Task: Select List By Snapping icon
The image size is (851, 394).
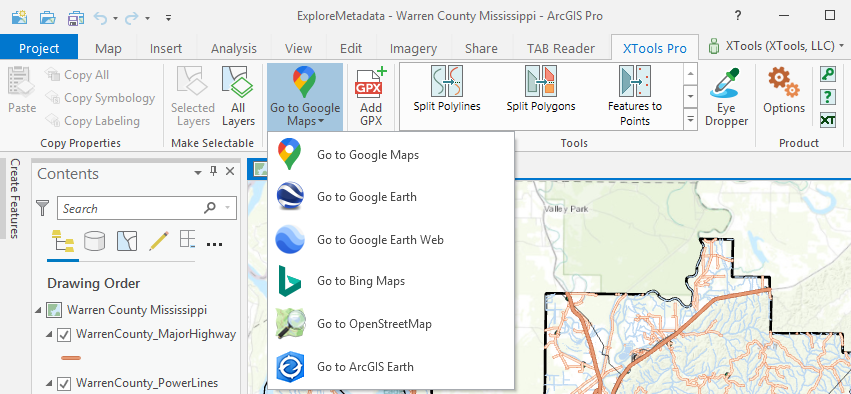Action: [188, 240]
